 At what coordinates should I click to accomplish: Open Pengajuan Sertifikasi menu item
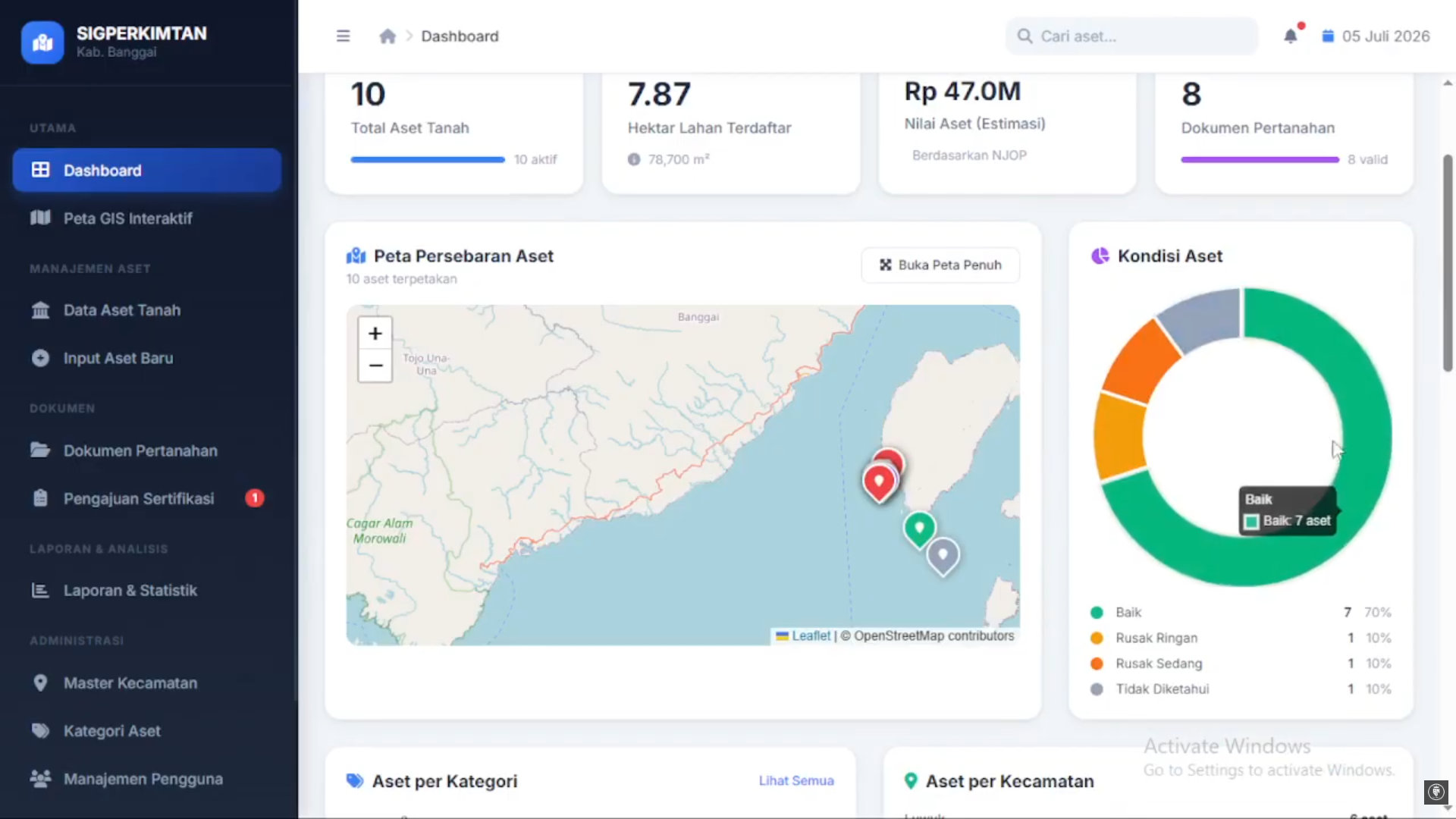click(147, 498)
